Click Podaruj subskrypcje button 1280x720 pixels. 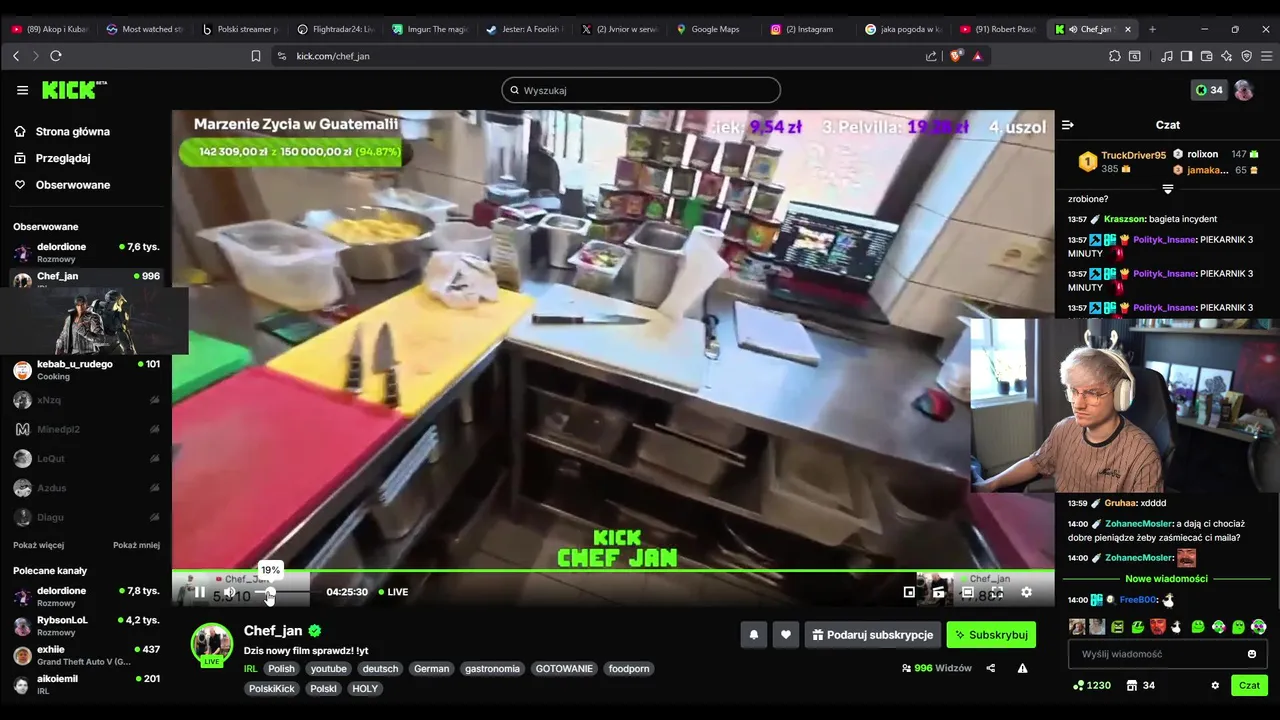pos(873,635)
